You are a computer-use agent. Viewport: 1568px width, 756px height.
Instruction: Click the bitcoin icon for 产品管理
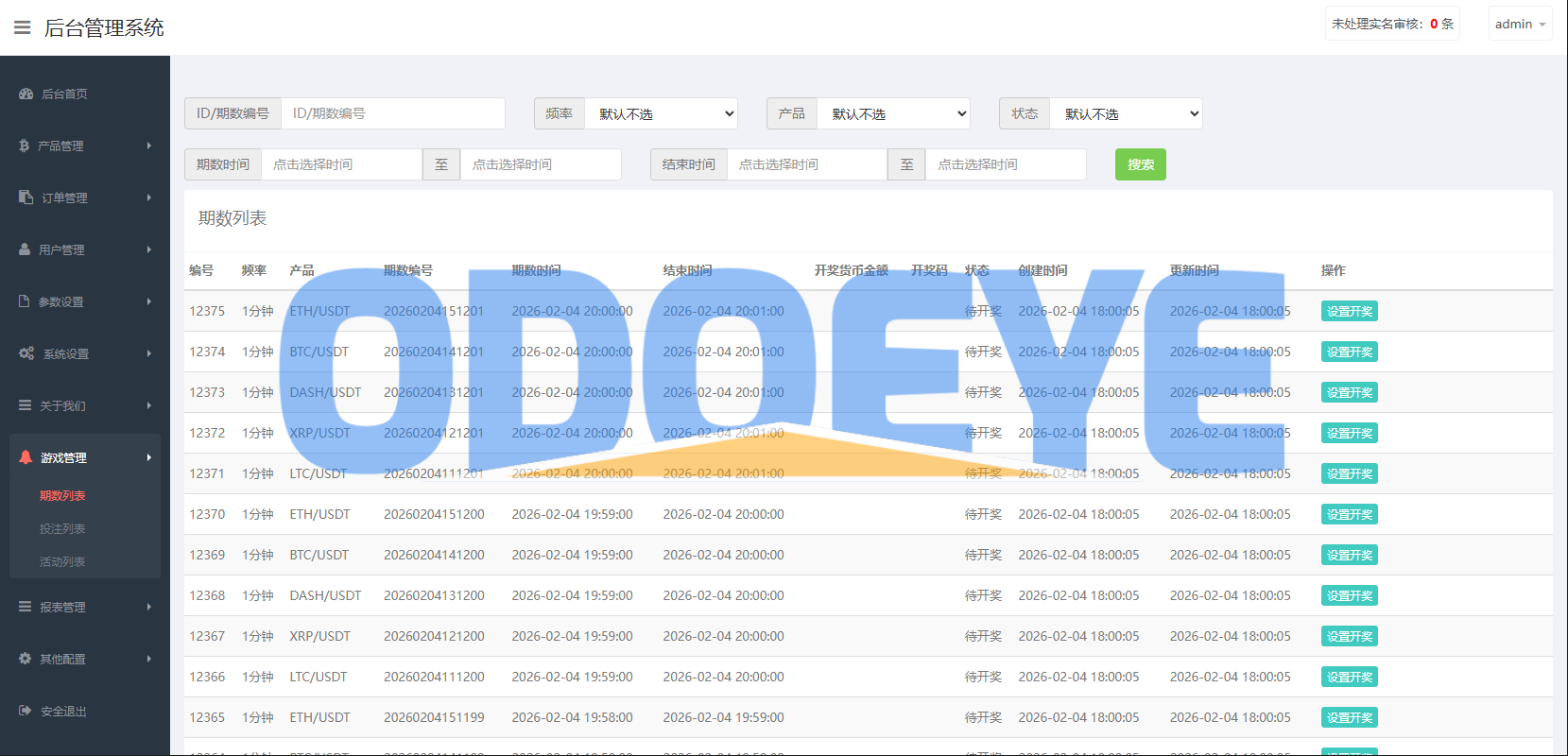(24, 146)
